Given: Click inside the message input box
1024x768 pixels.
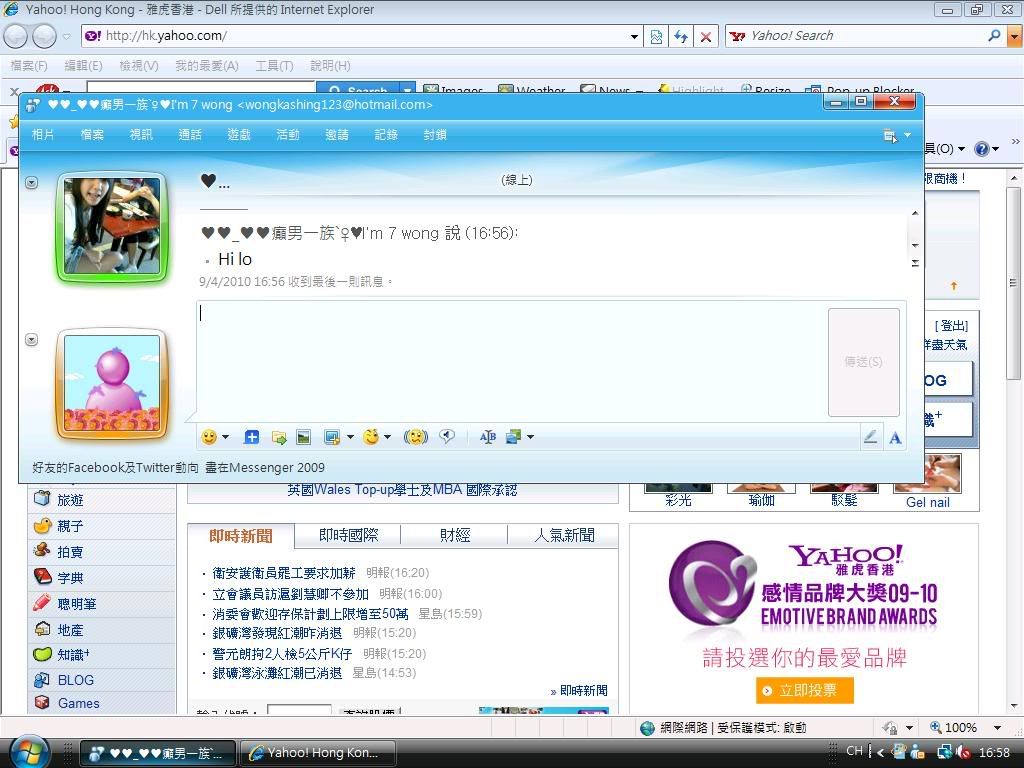Looking at the screenshot, I should click(510, 360).
